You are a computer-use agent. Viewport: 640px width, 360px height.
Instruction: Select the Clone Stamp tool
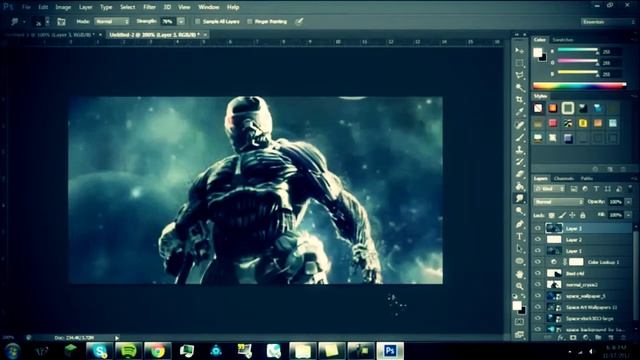coord(519,149)
